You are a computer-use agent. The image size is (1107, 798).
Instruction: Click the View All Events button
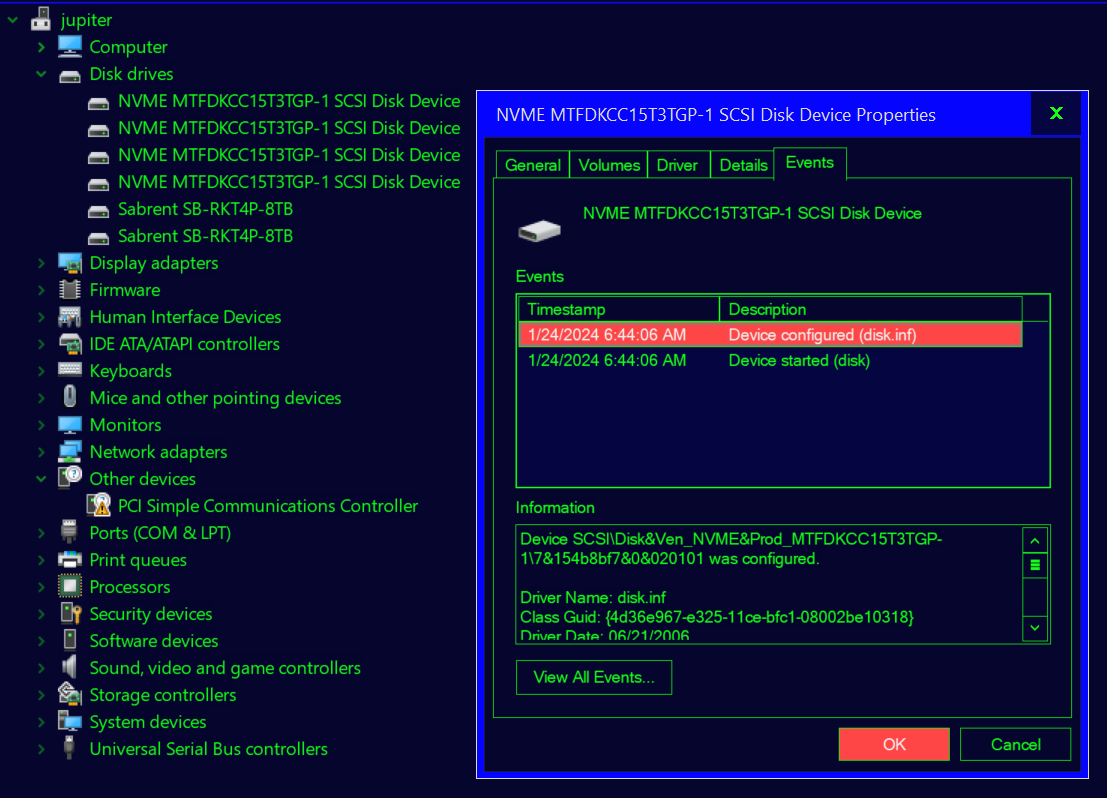pos(594,677)
